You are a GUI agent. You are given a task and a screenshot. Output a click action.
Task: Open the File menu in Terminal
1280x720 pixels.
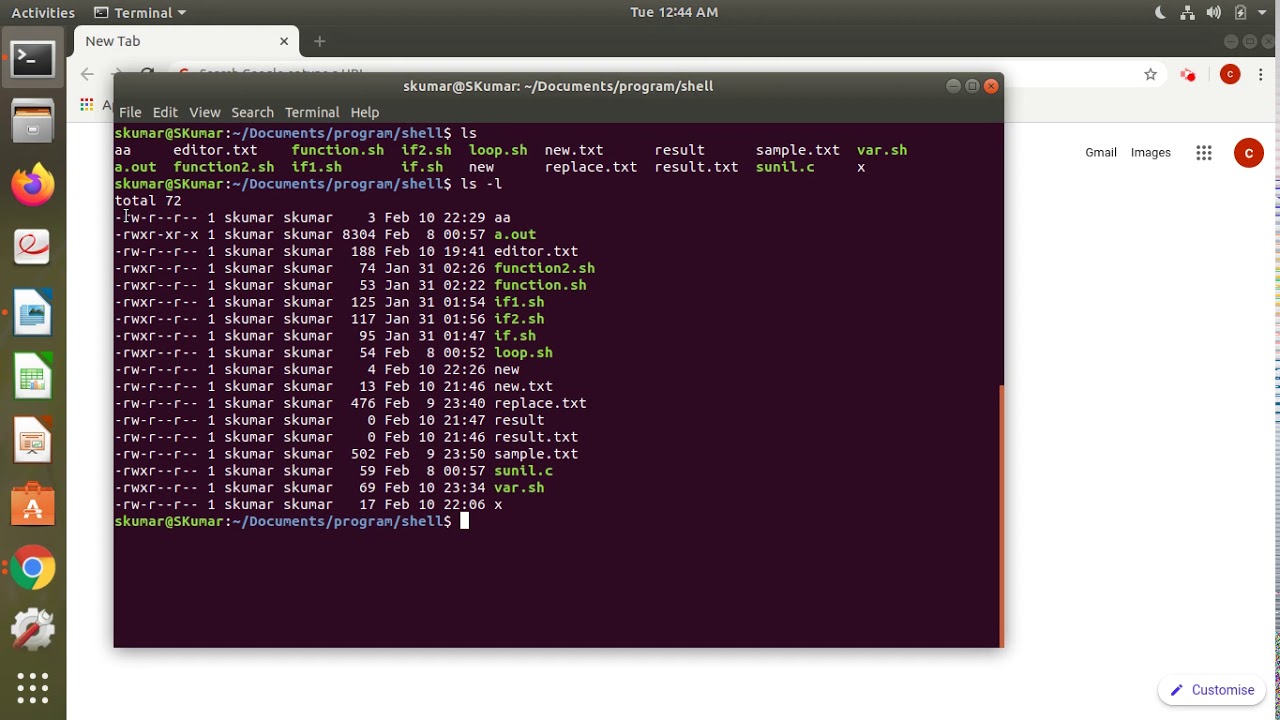tap(130, 112)
